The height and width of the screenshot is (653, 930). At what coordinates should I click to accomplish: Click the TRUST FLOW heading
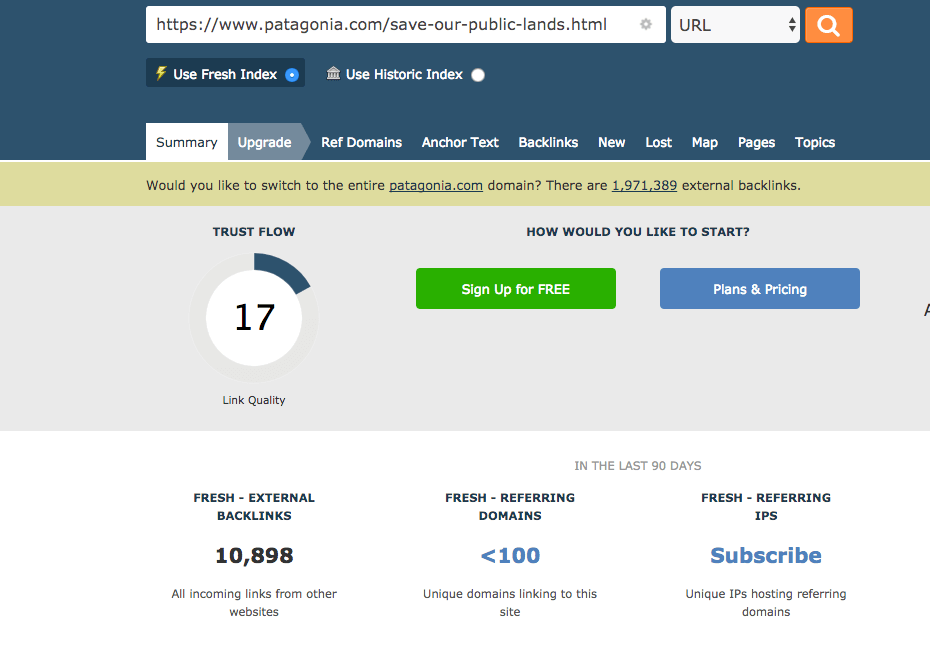click(254, 232)
